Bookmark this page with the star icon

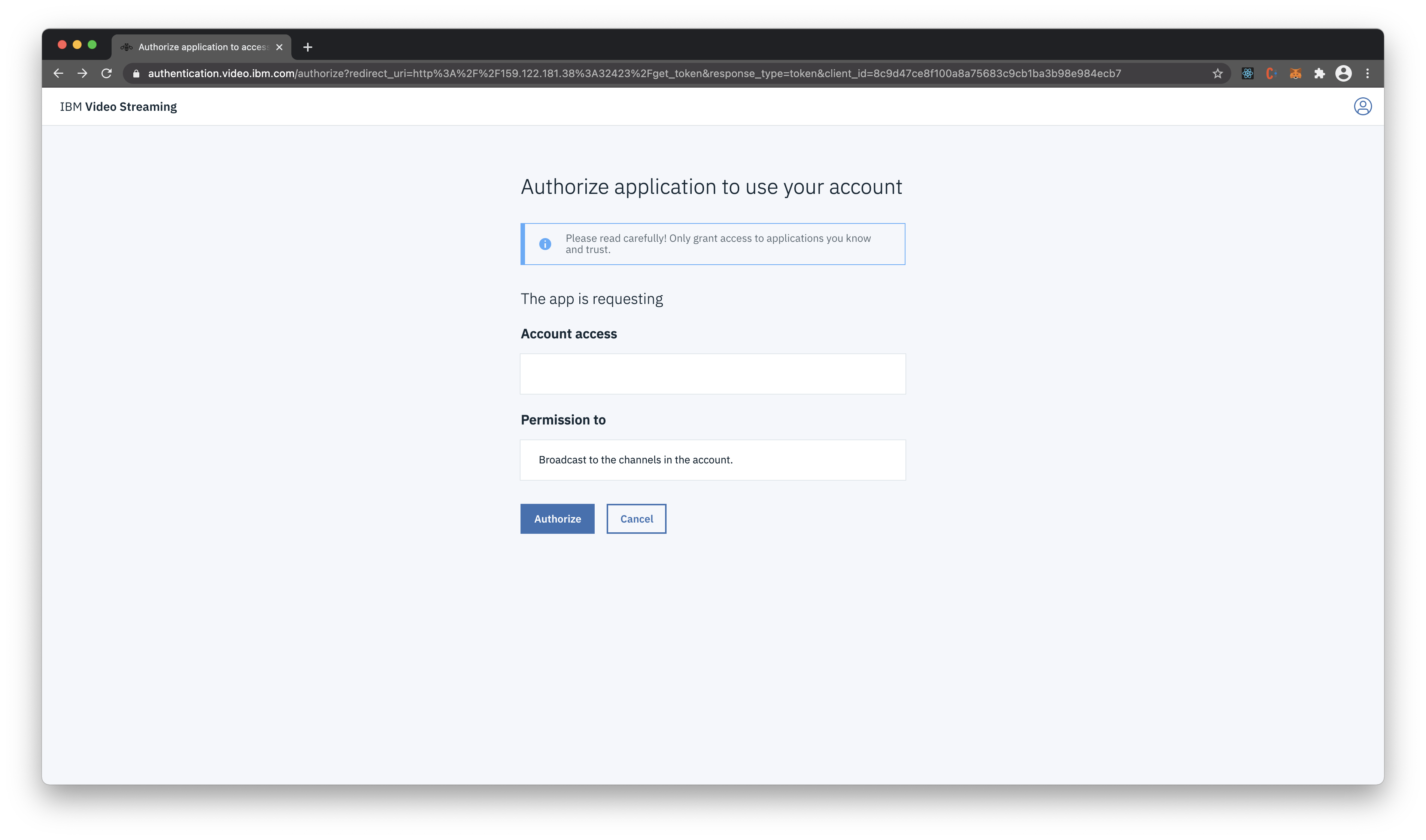point(1217,74)
